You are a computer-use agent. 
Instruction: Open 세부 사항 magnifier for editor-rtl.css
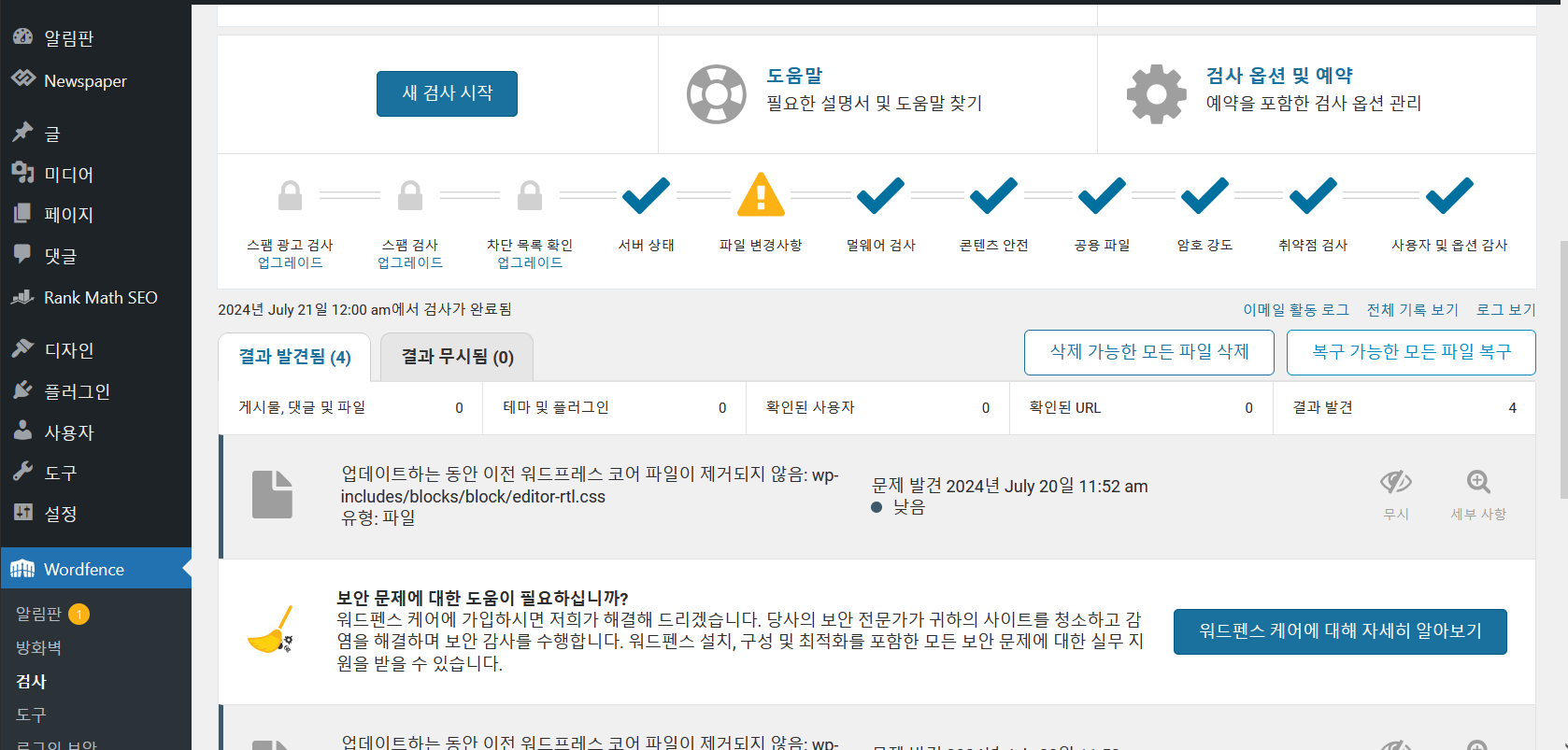pyautogui.click(x=1478, y=495)
